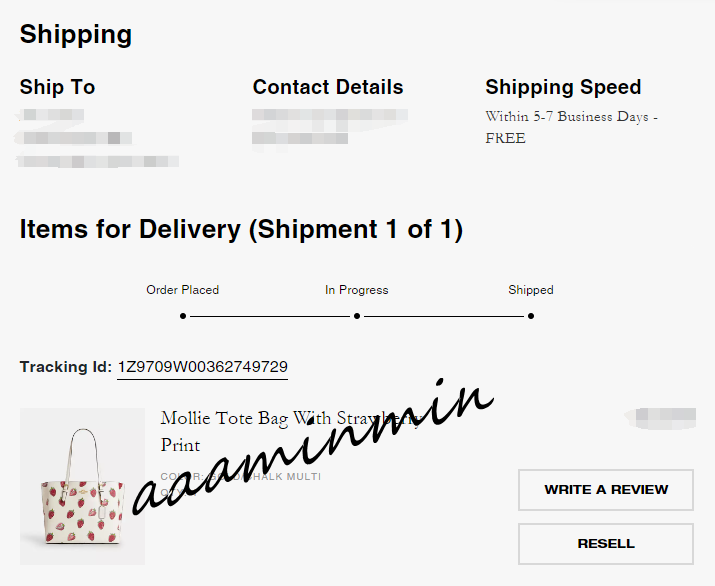
Task: Open the strawberry tote bag thumbnail
Action: point(83,486)
